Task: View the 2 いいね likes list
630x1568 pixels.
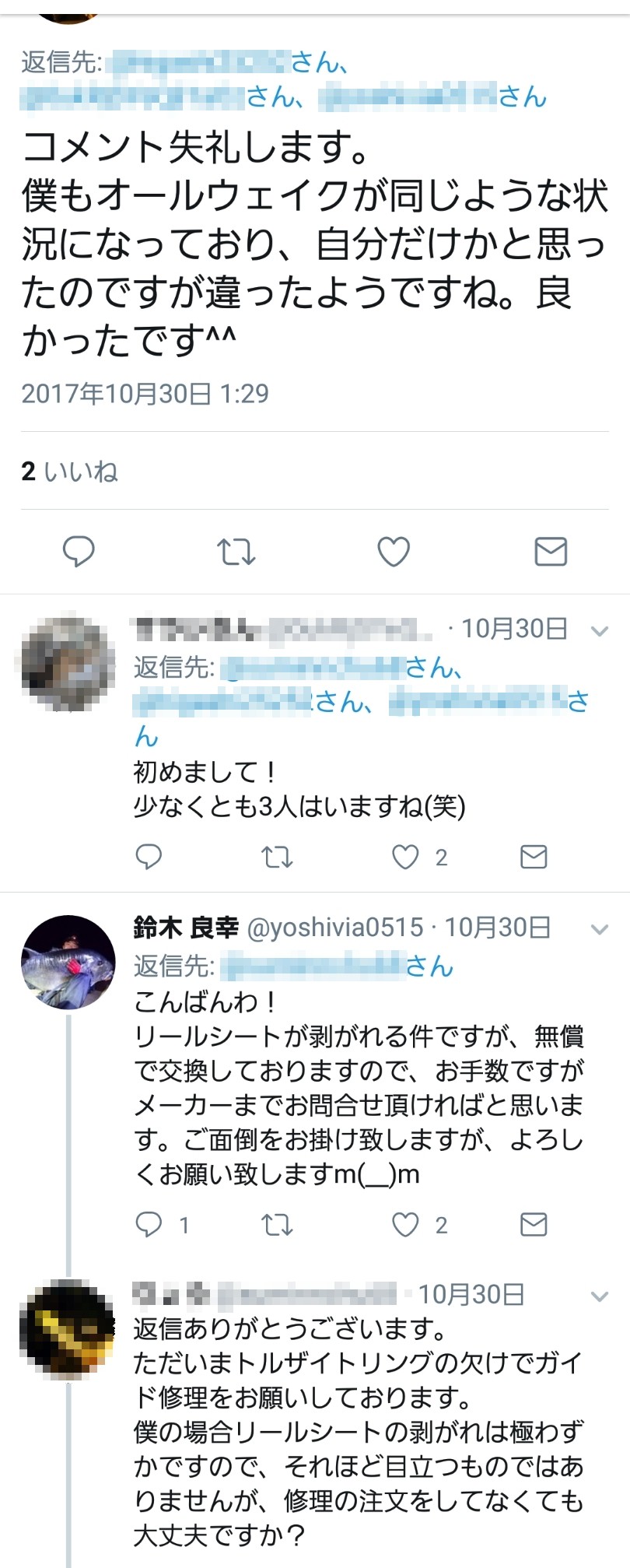Action: pos(70,471)
